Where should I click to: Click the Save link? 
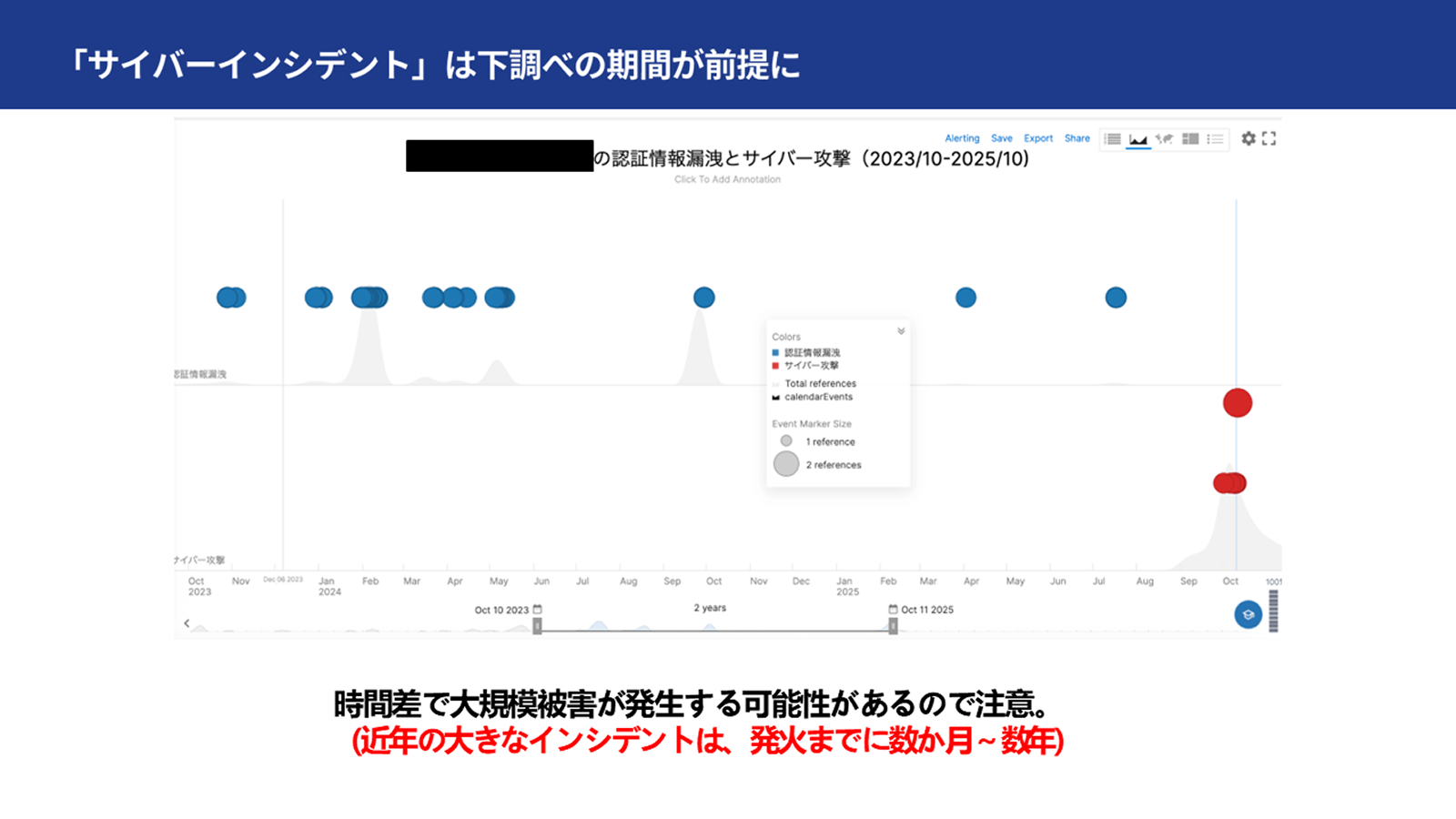coord(1002,138)
